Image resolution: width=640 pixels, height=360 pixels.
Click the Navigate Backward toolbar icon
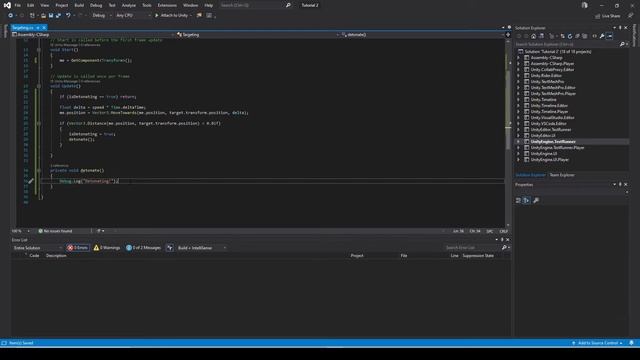point(11,16)
